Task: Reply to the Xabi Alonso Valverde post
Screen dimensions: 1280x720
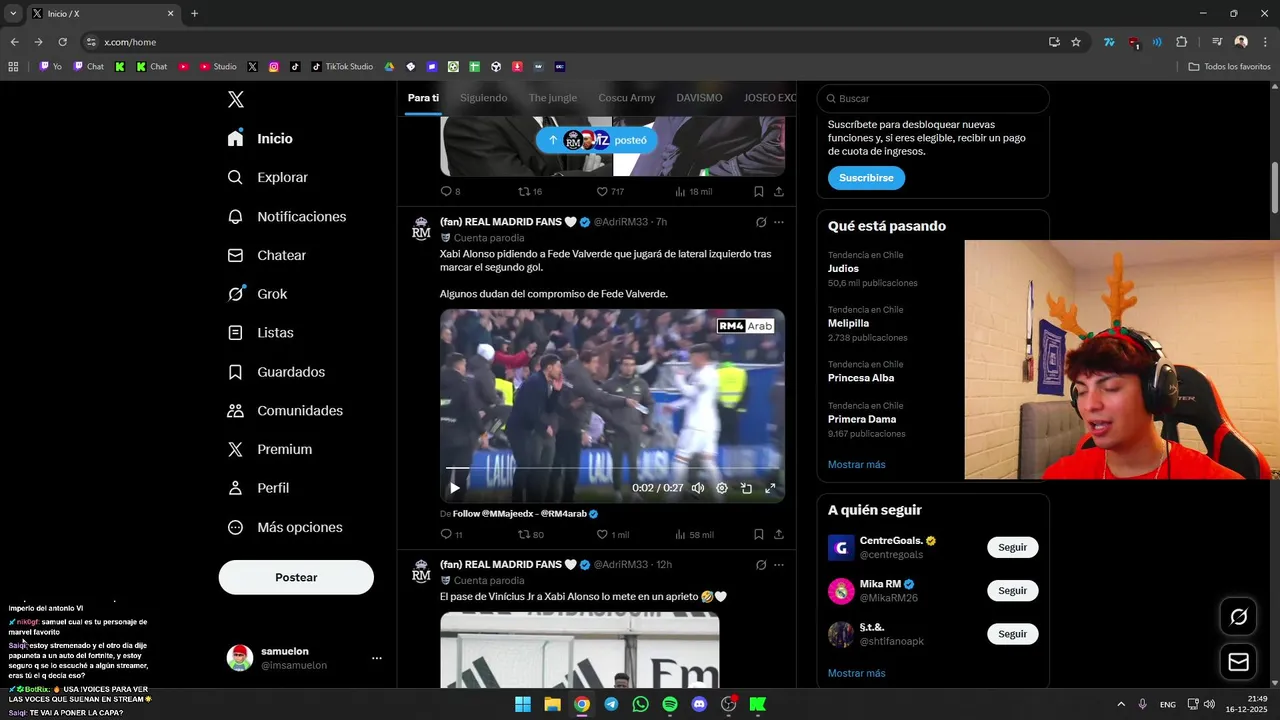Action: click(x=446, y=535)
